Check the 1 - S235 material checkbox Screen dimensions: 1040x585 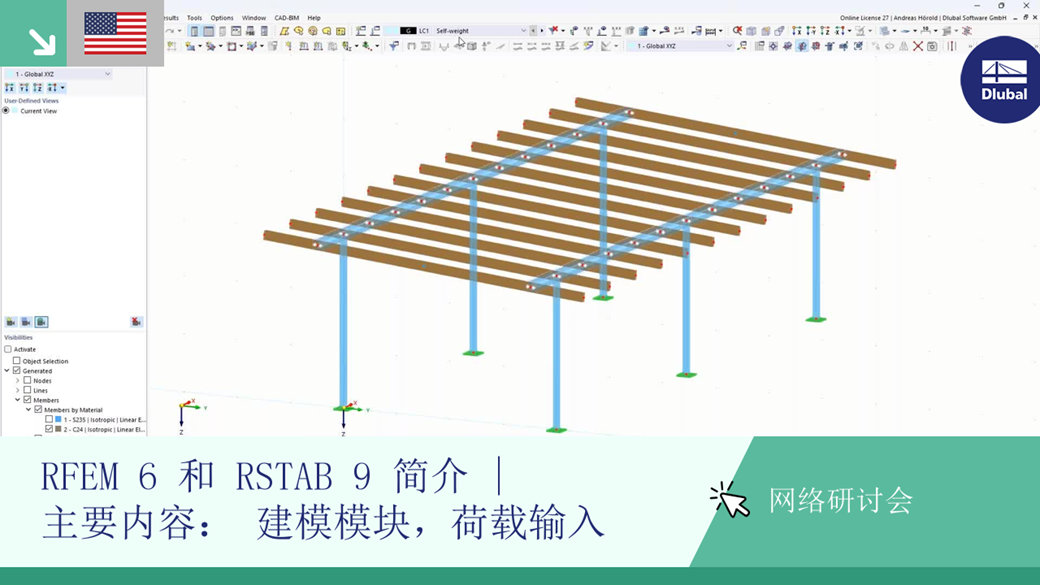click(49, 419)
